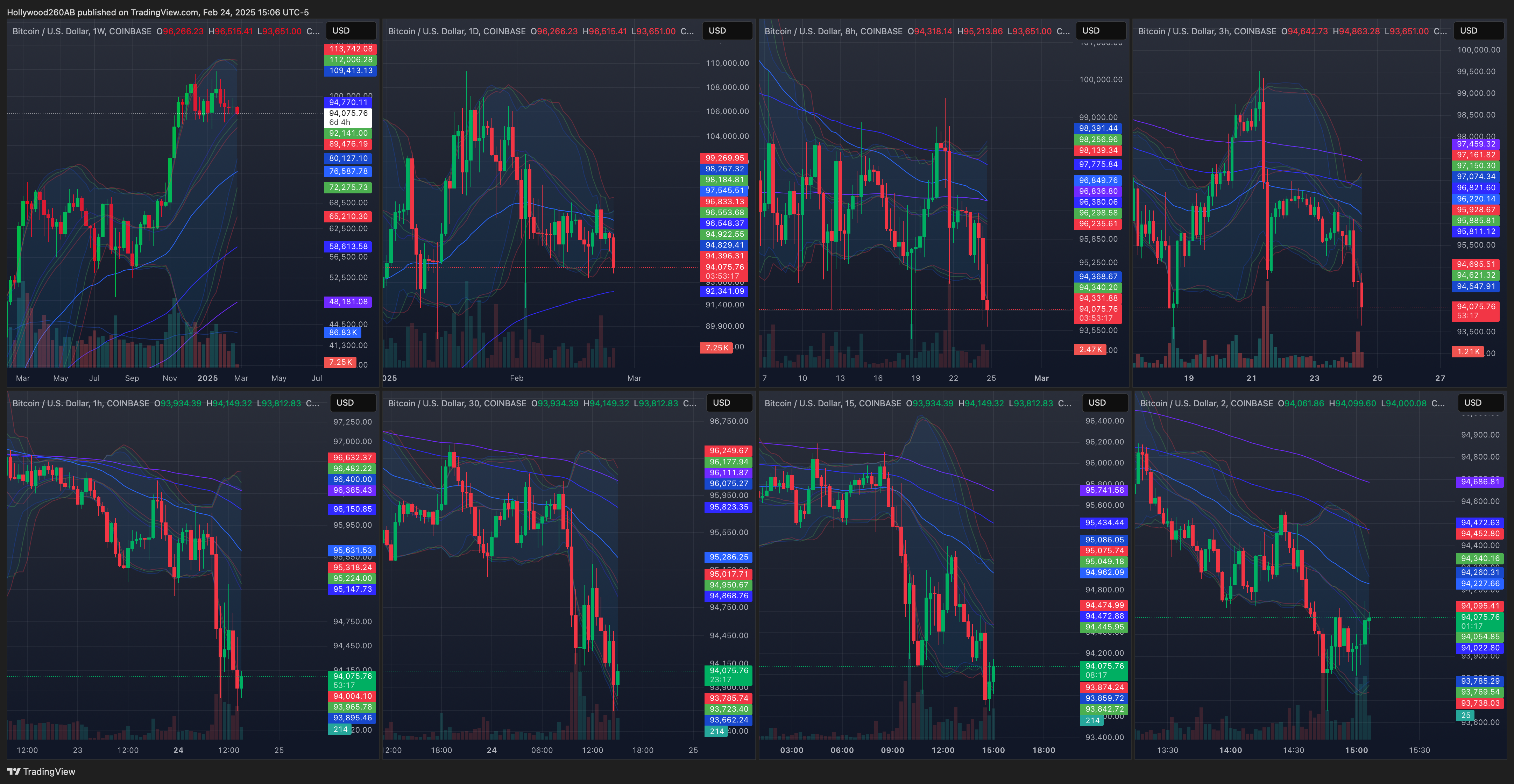Select the purple 48,181.08 price label
The image size is (1514, 784).
[x=348, y=301]
